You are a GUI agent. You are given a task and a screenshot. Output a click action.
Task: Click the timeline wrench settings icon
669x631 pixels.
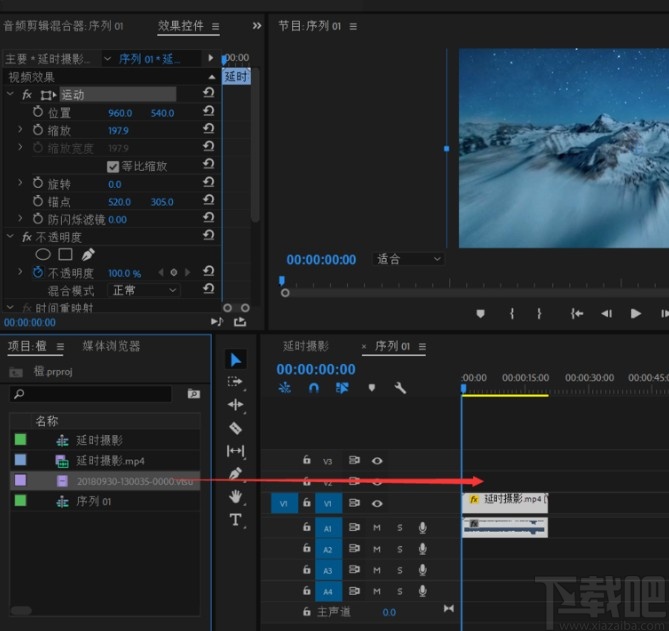point(400,388)
